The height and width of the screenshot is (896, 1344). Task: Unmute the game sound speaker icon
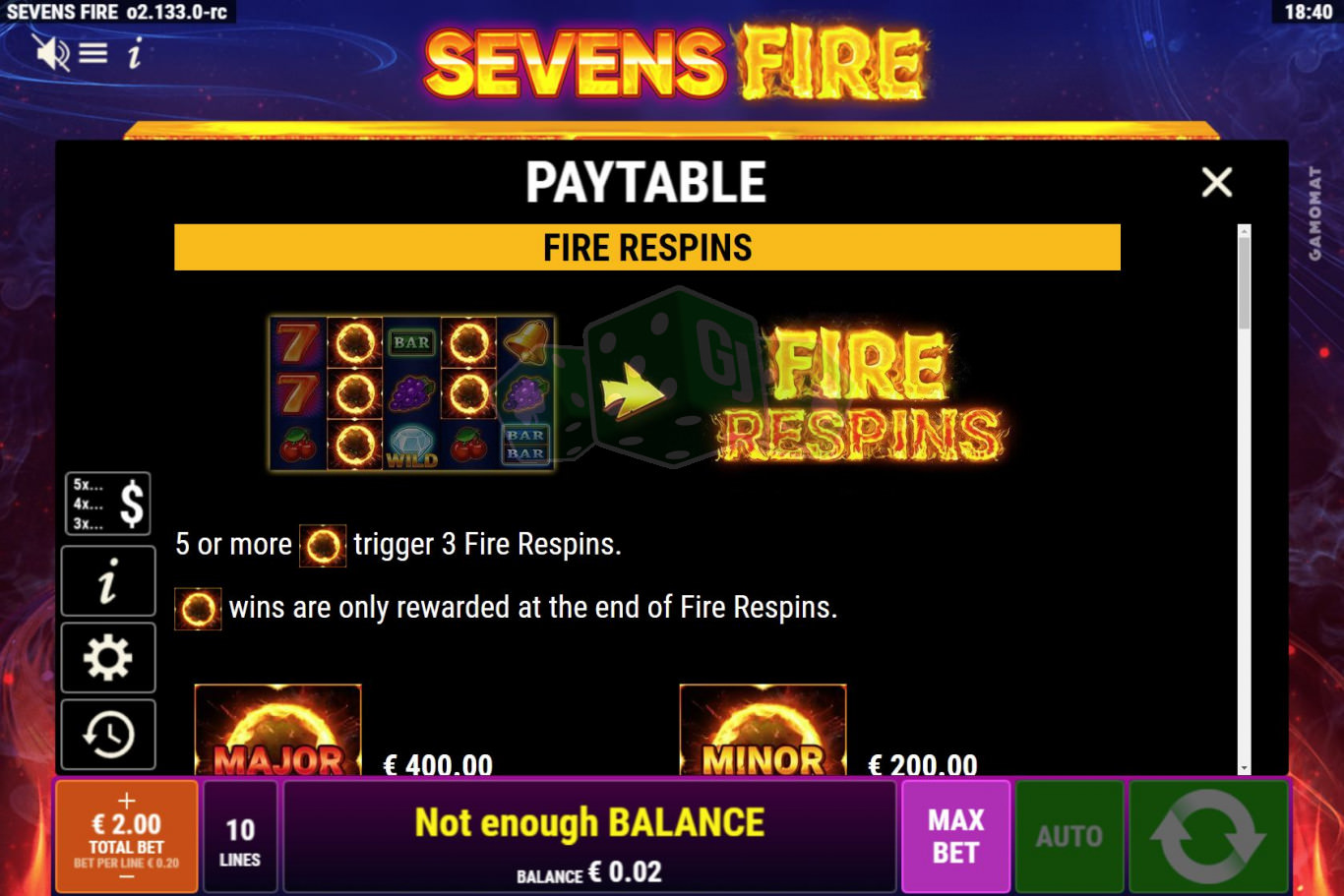click(x=50, y=52)
